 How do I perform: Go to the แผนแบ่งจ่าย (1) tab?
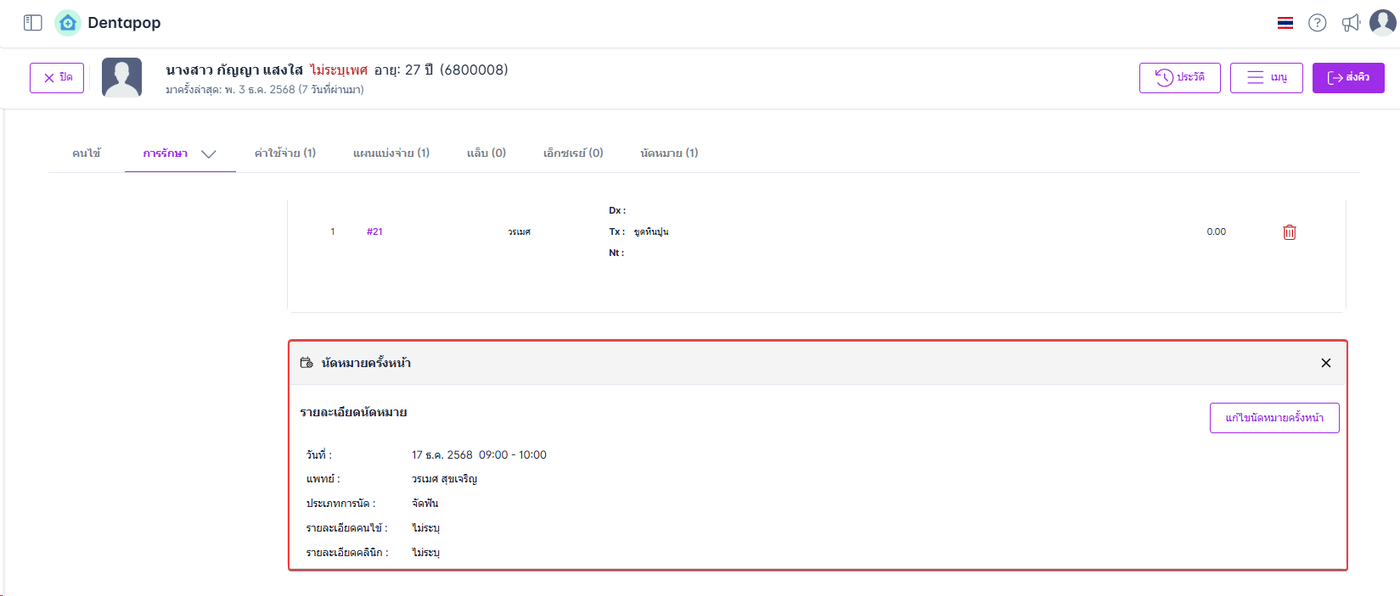(391, 153)
